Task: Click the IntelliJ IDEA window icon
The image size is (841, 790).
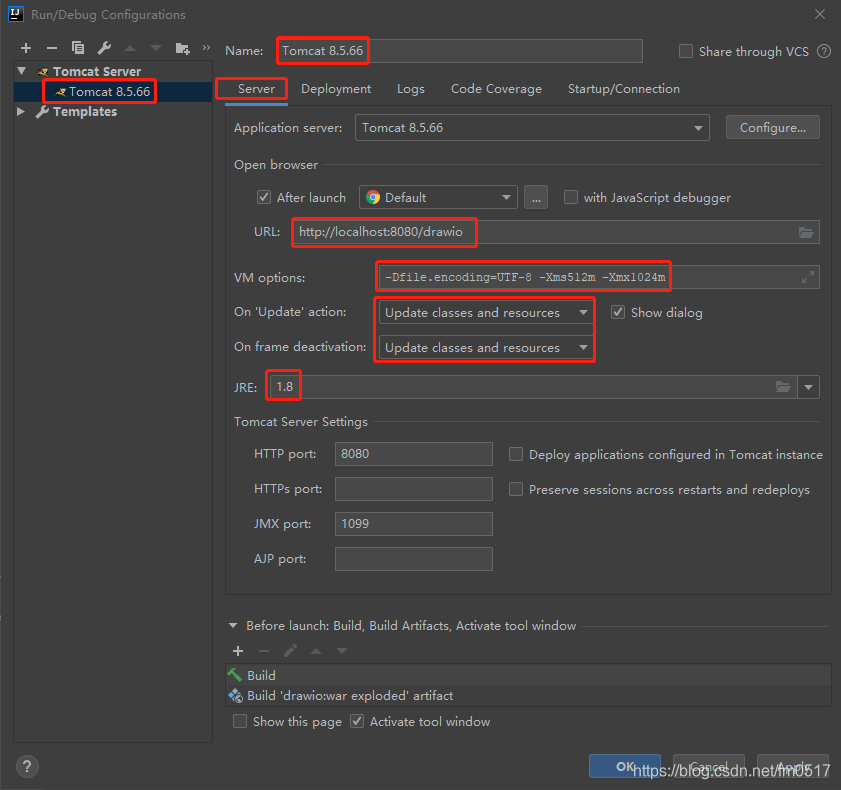Action: click(x=16, y=14)
